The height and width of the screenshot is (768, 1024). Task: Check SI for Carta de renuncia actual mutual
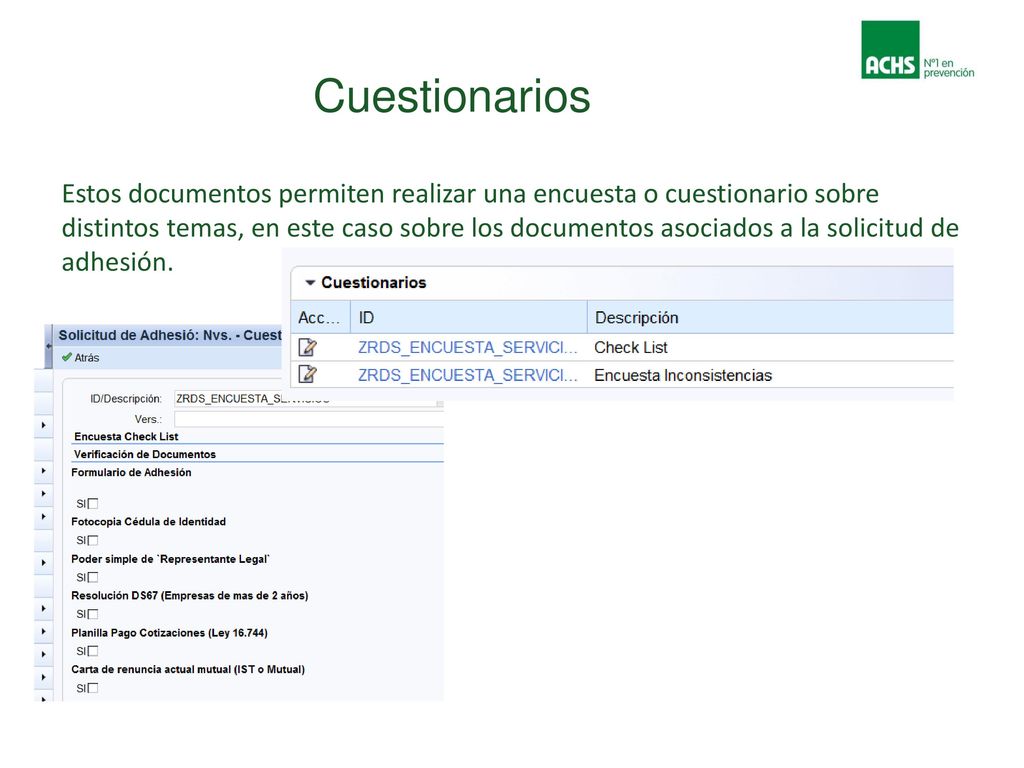tap(93, 688)
